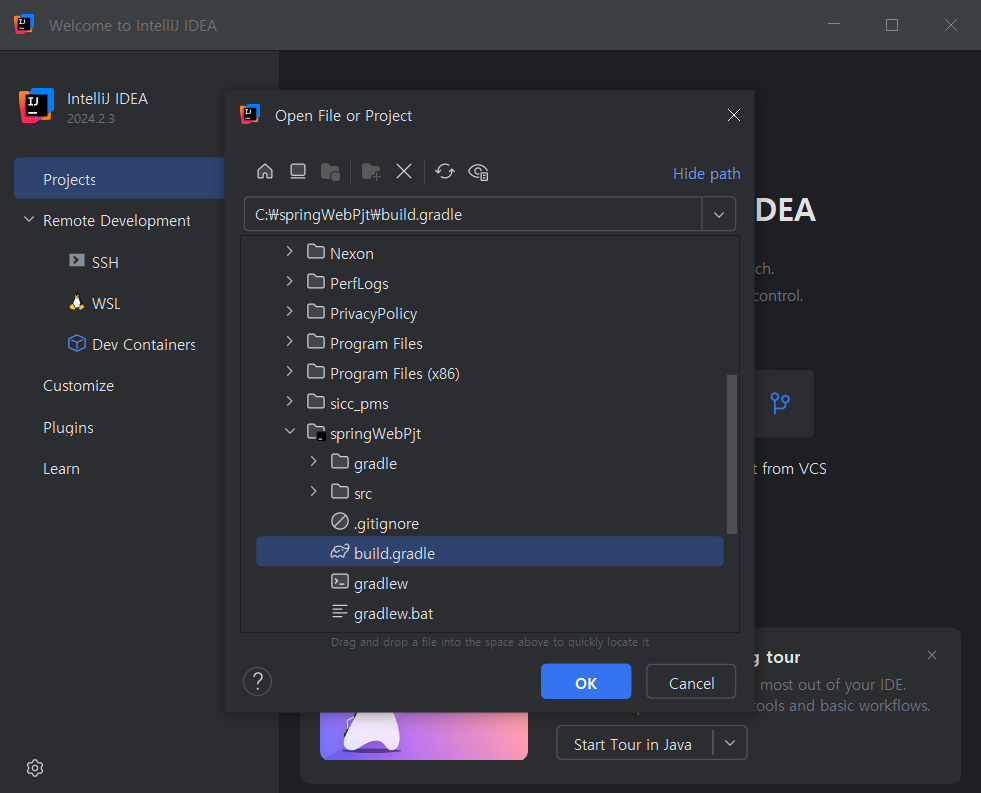981x793 pixels.
Task: Expand the gradle folder
Action: (x=313, y=462)
